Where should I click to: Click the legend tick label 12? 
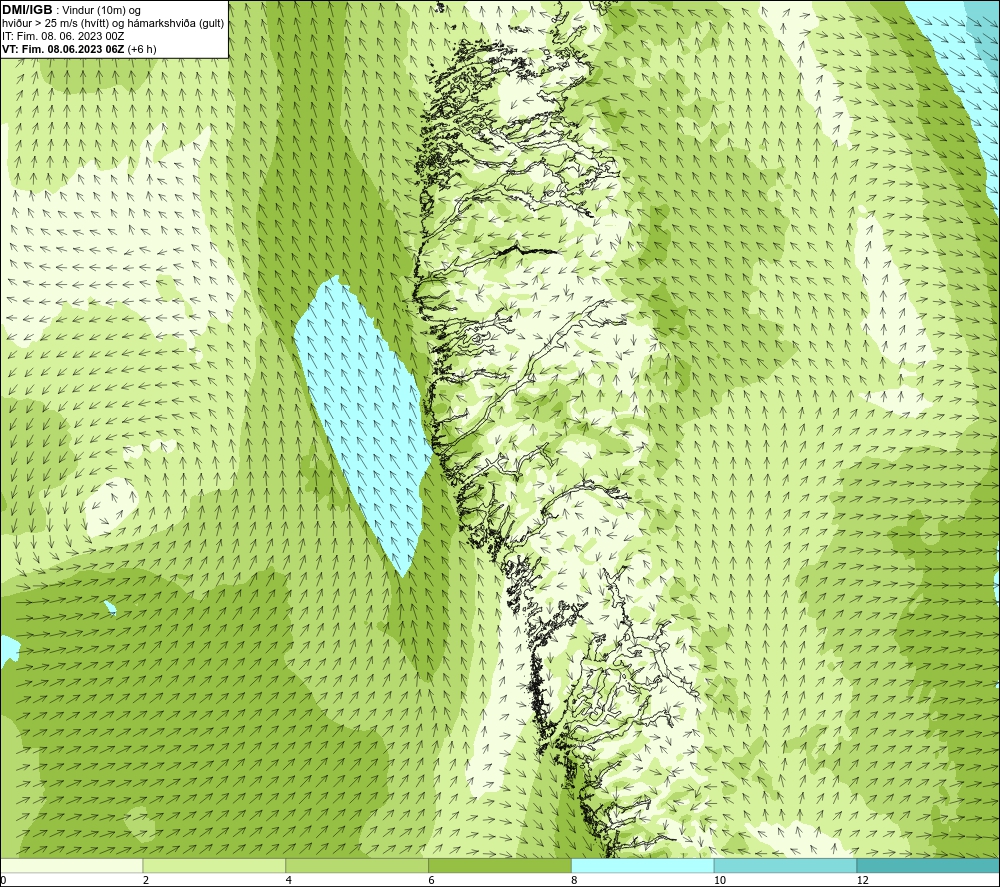pos(863,880)
